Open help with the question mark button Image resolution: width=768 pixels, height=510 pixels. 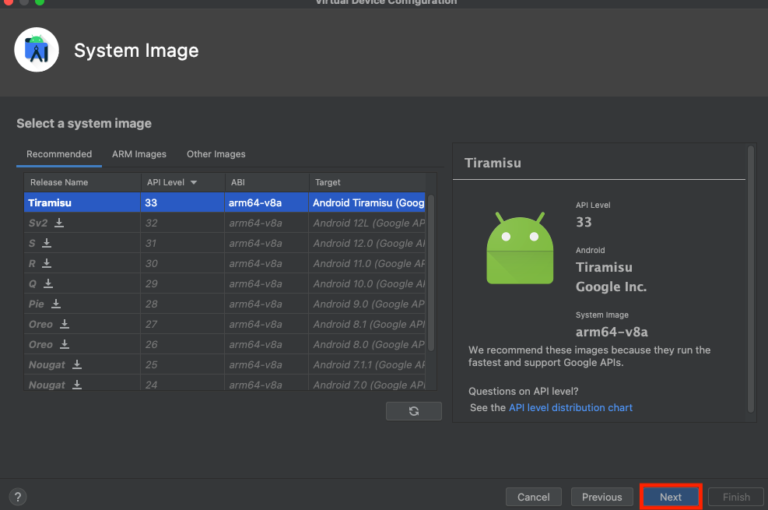[18, 497]
